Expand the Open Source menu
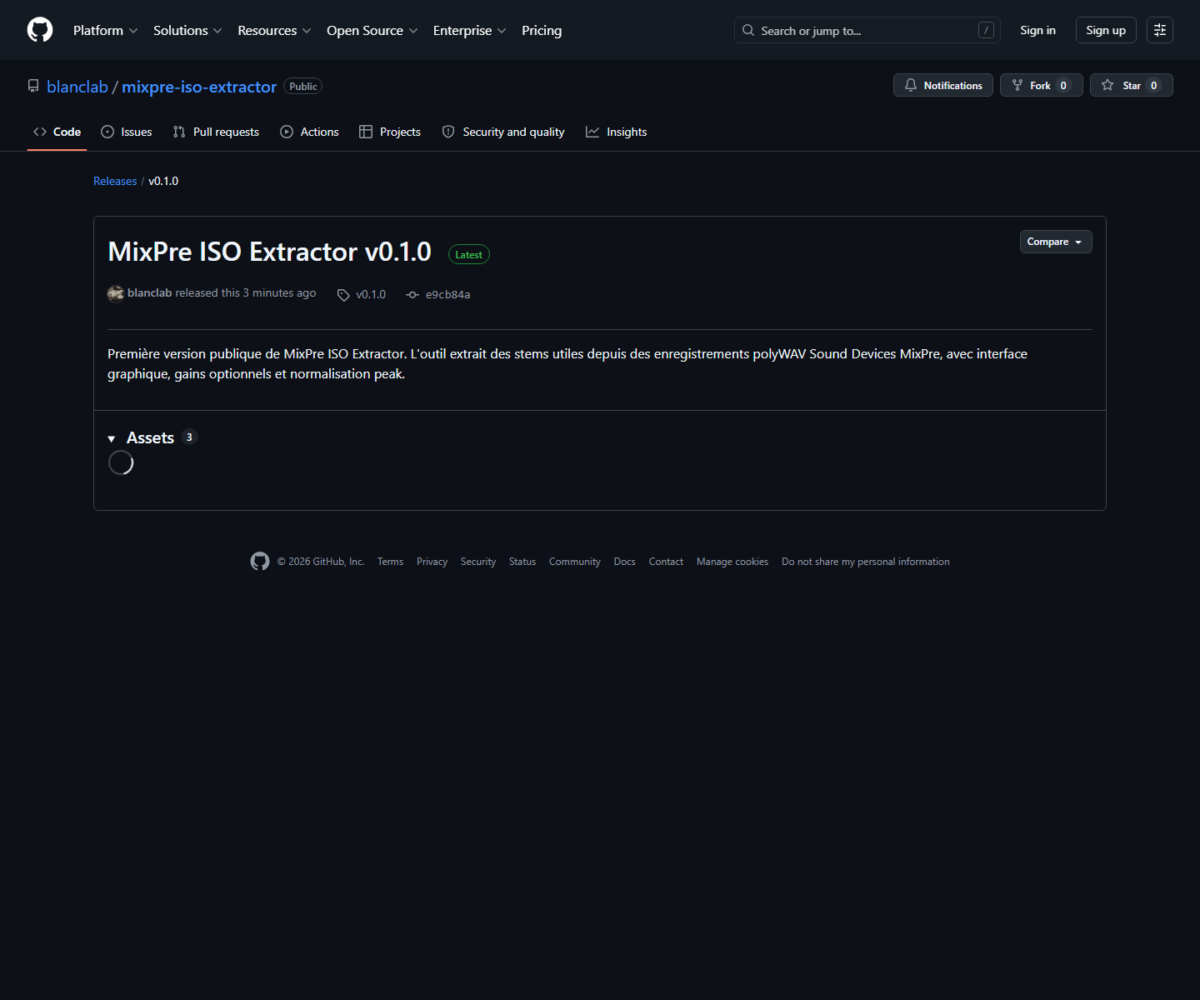1200x1000 pixels. 372,30
